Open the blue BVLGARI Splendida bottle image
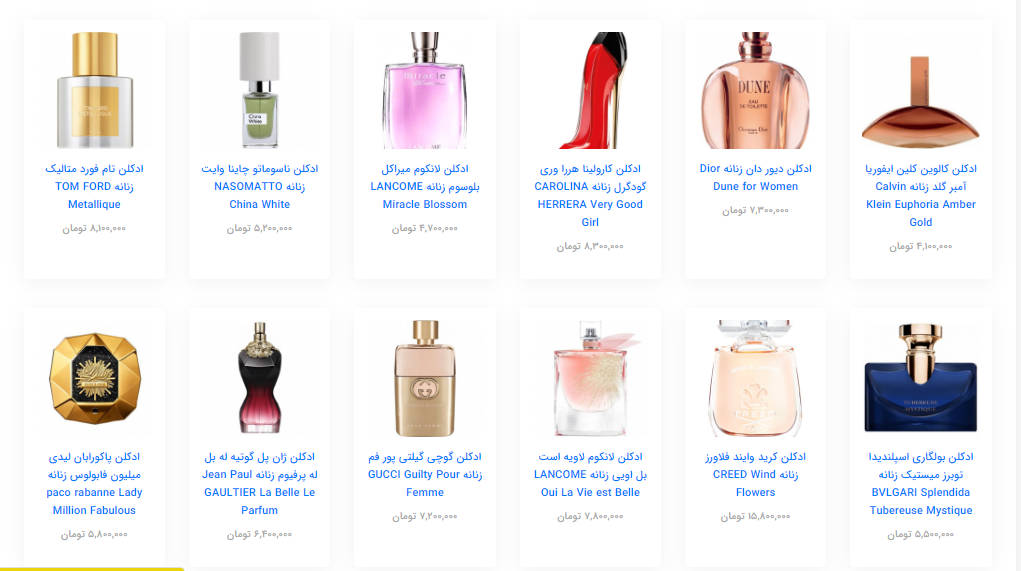The image size is (1021, 571). (x=921, y=378)
